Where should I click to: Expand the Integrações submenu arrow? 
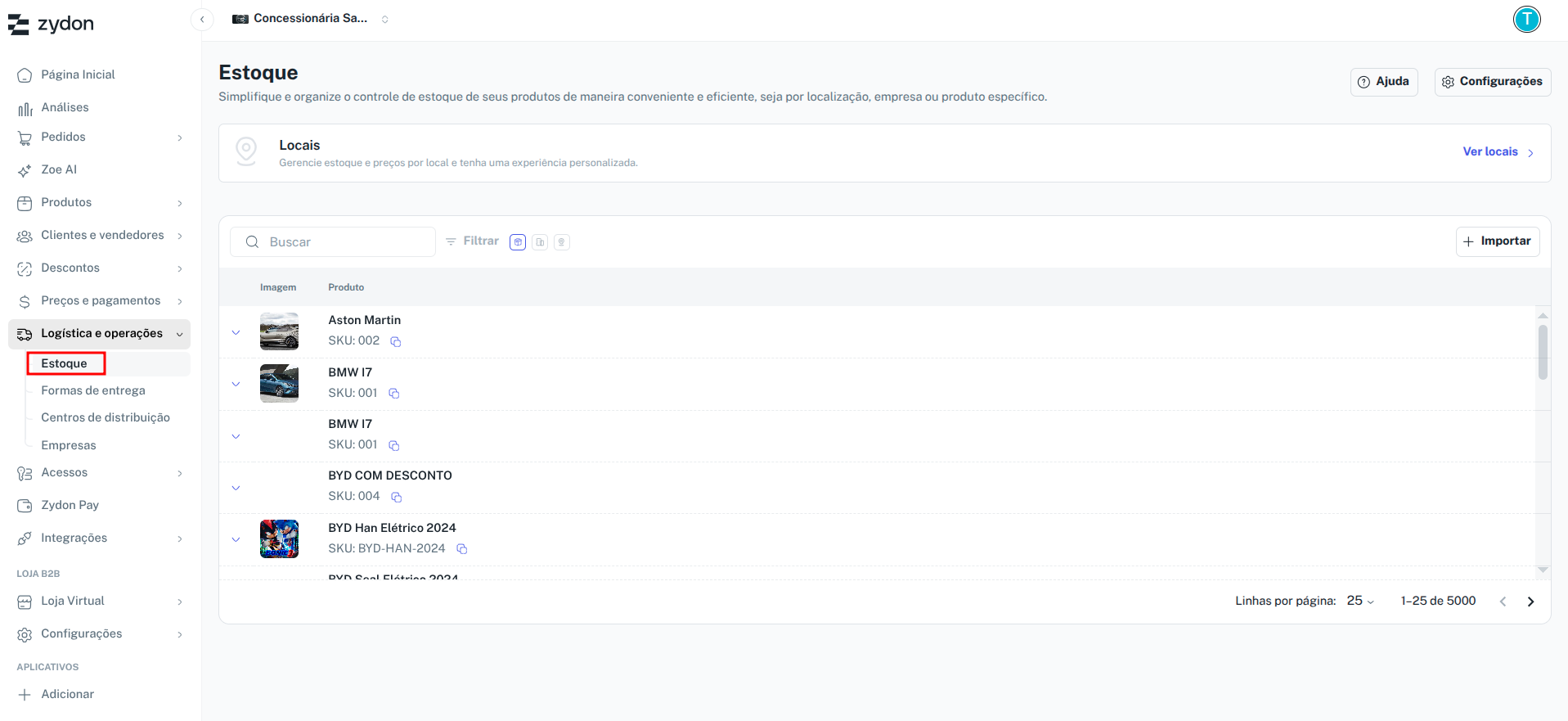[180, 538]
